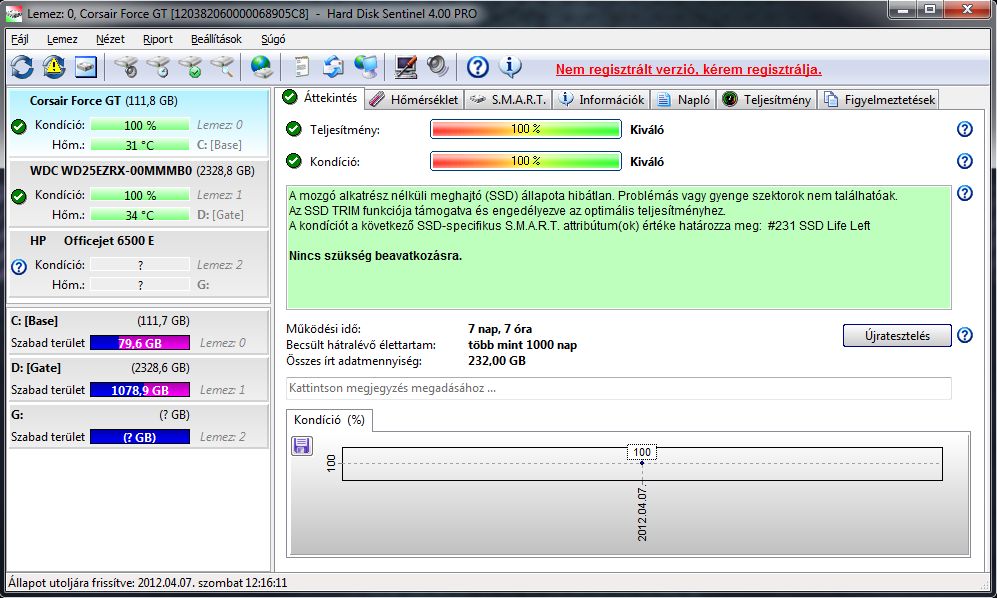Select the G: partition label
Viewport: 997px width, 598px height.
pyautogui.click(x=17, y=415)
